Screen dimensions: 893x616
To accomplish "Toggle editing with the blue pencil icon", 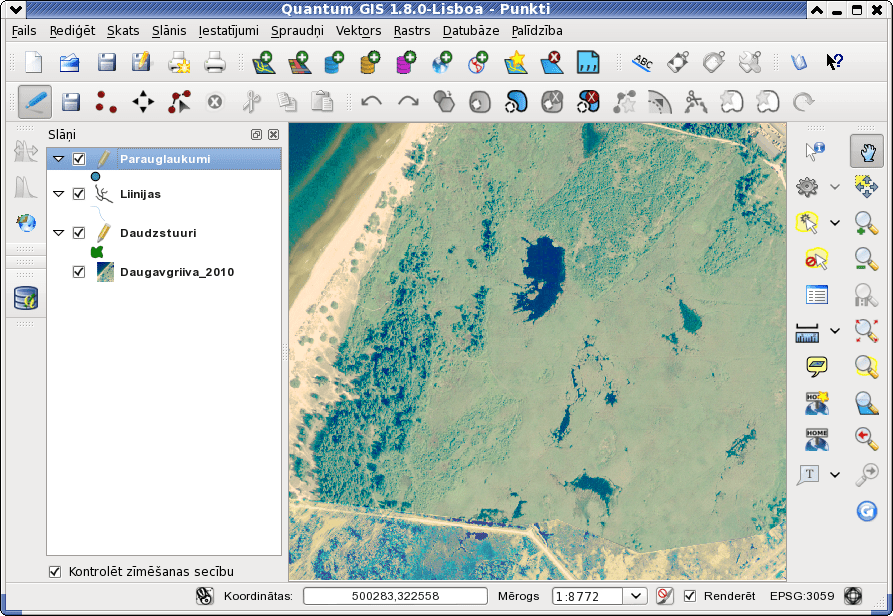I will [35, 102].
